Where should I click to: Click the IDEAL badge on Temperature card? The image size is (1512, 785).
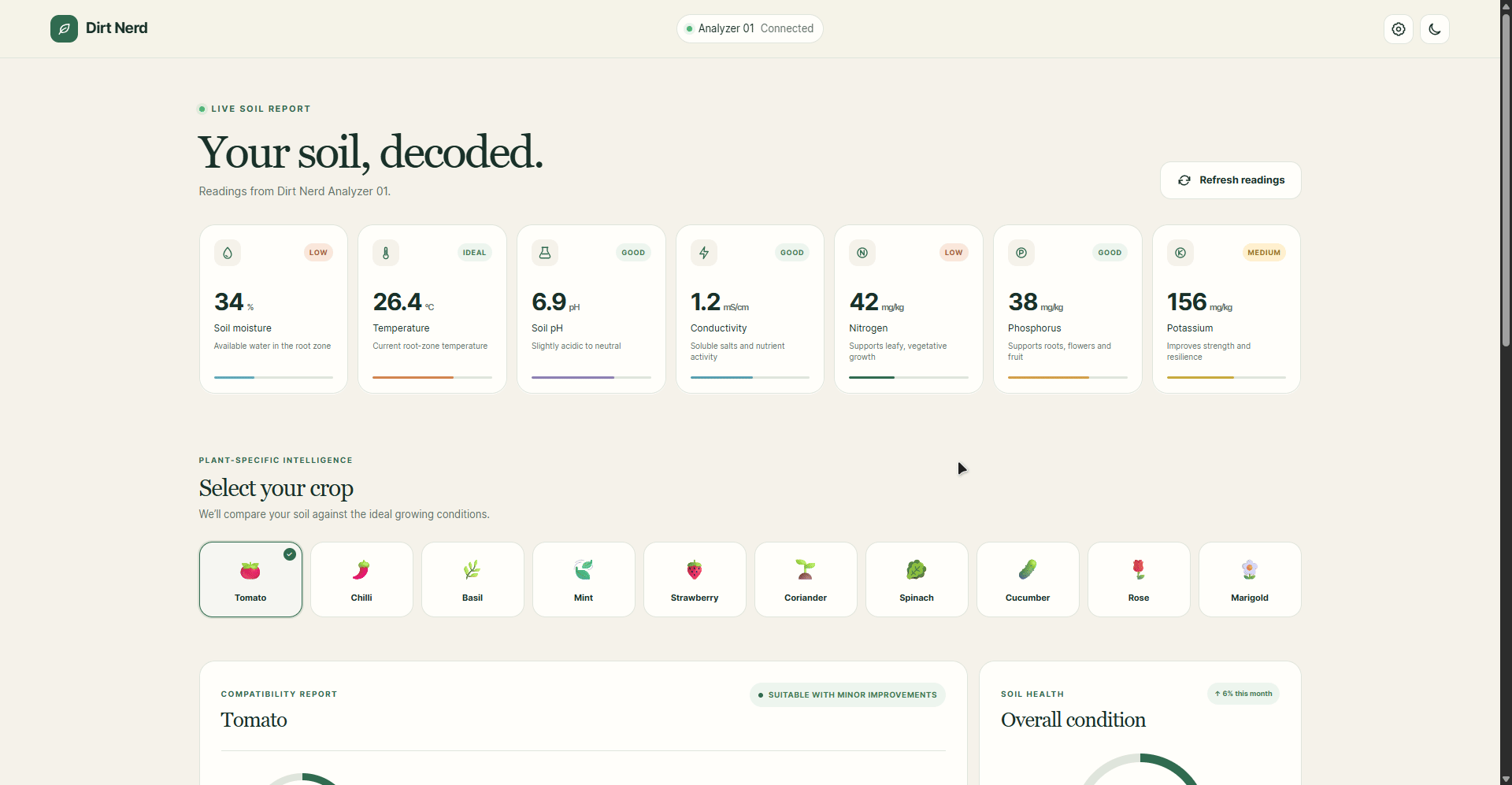(x=474, y=253)
